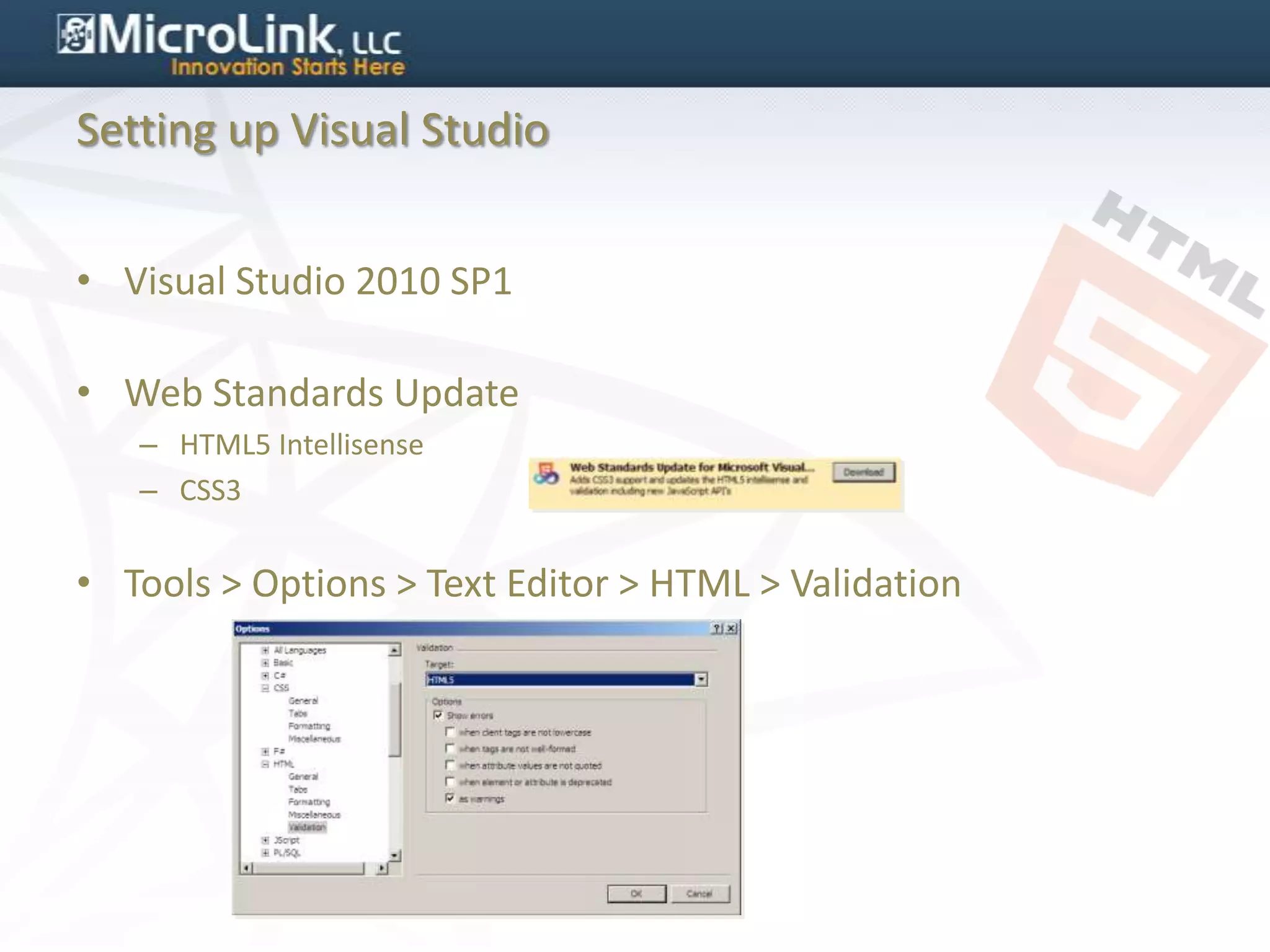This screenshot has height=952, width=1270.
Task: Click the tree scroll up arrow
Action: pos(394,650)
